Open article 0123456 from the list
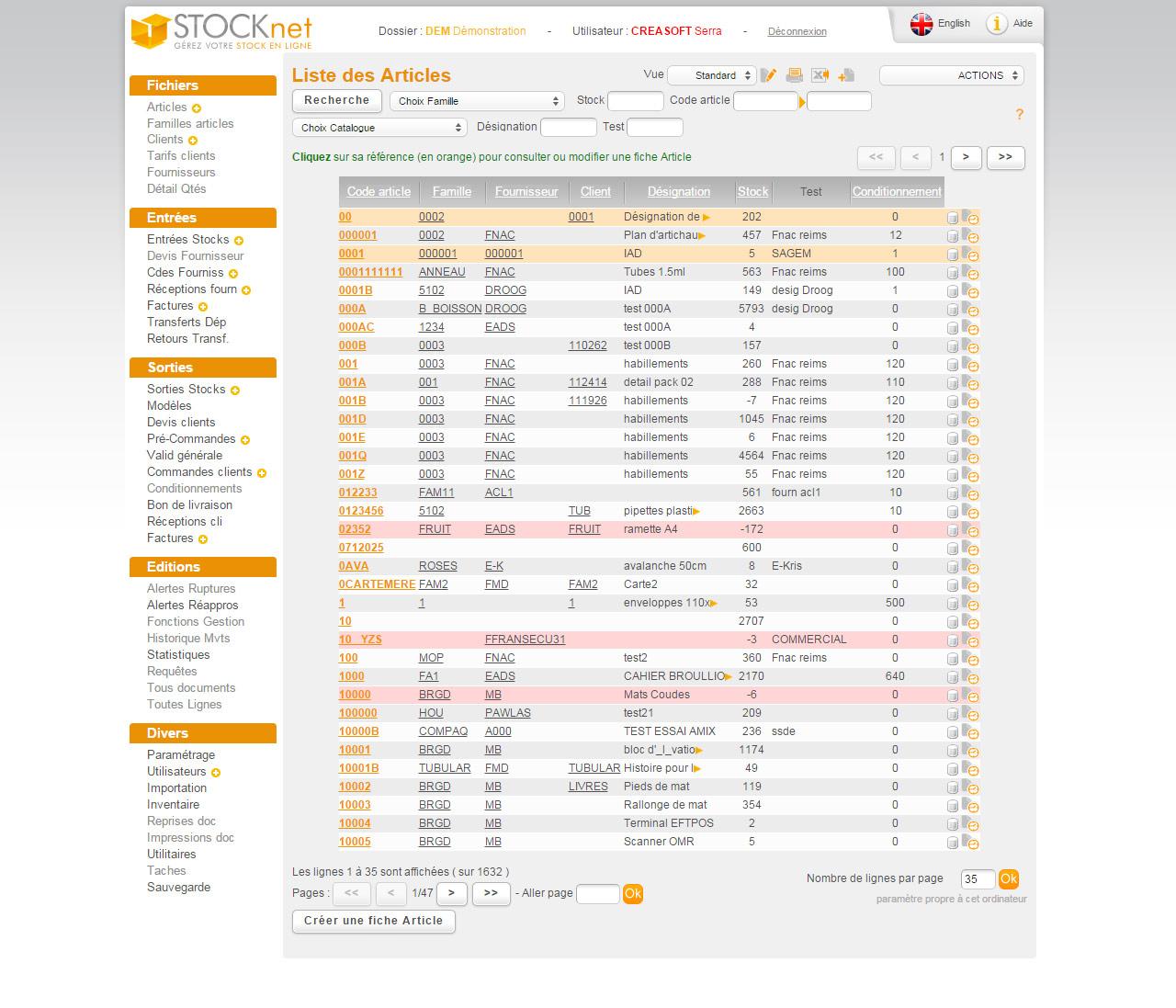The width and height of the screenshot is (1176, 1008). (x=362, y=511)
